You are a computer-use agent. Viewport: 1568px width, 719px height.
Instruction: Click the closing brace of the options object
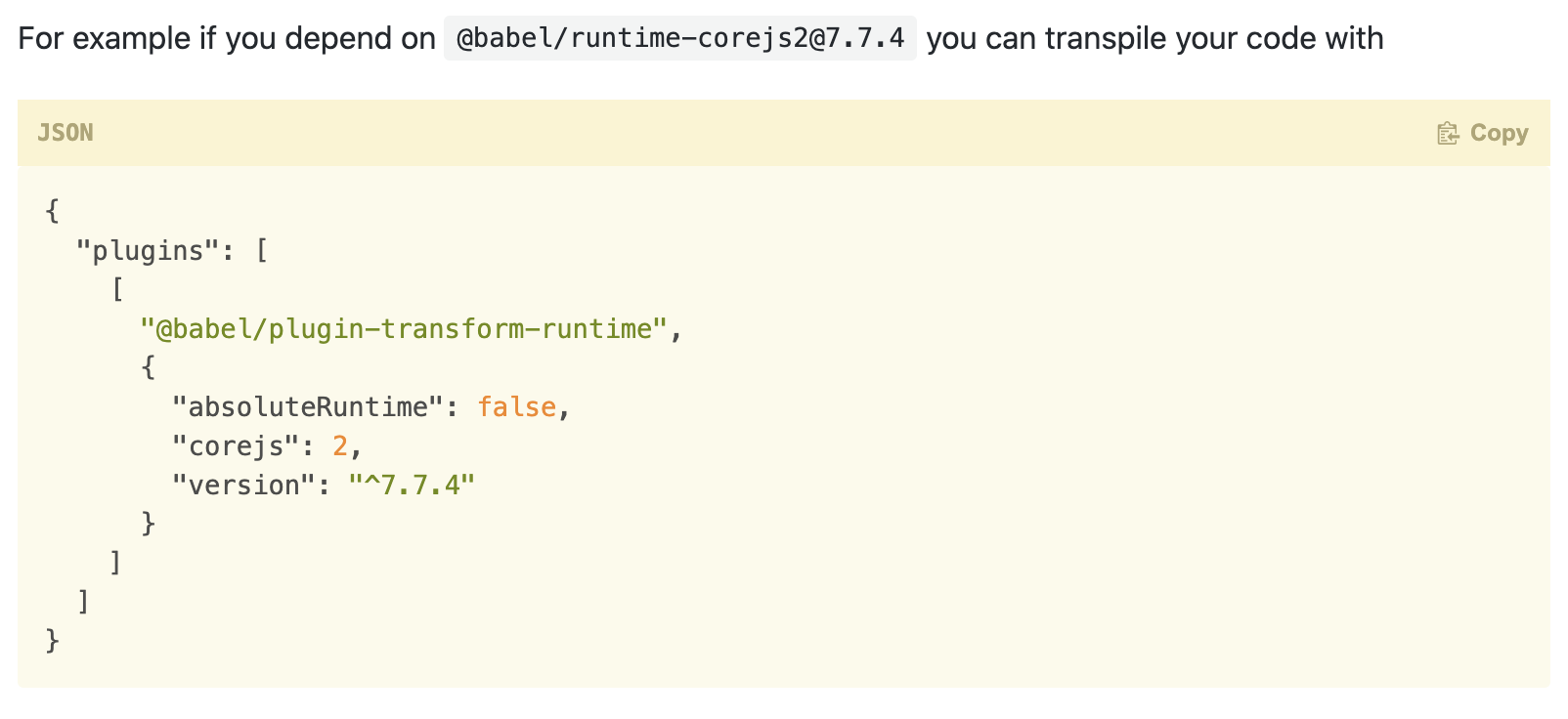click(x=149, y=524)
